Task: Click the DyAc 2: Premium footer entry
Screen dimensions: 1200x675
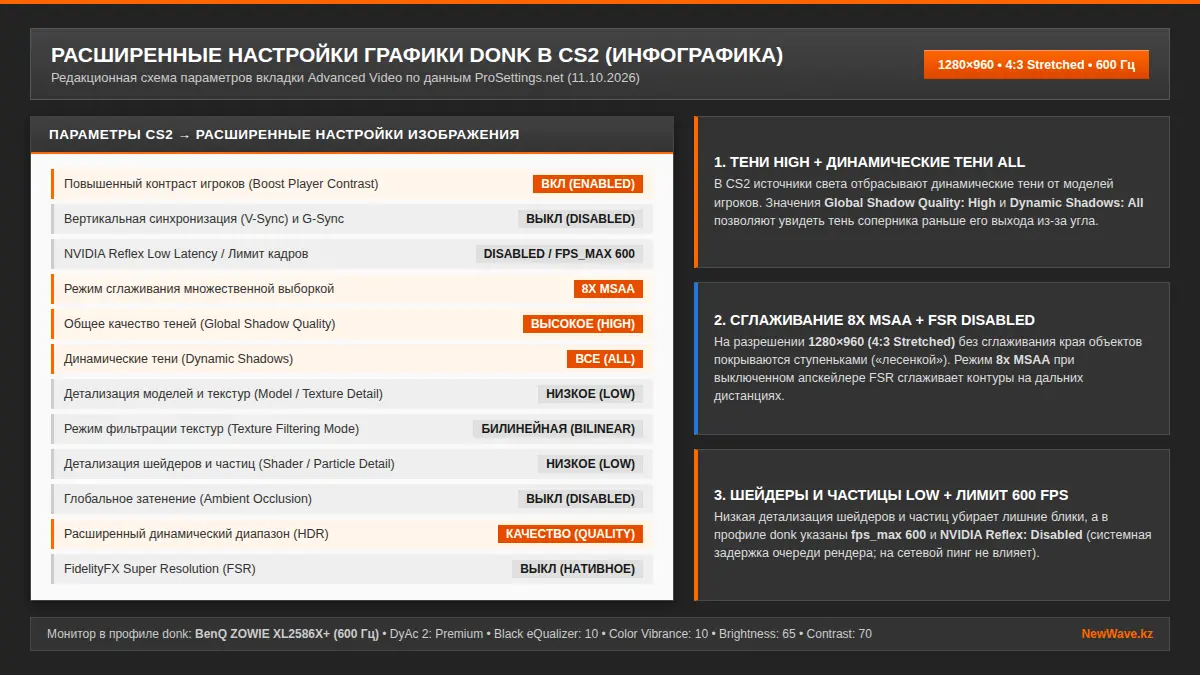Action: [436, 633]
